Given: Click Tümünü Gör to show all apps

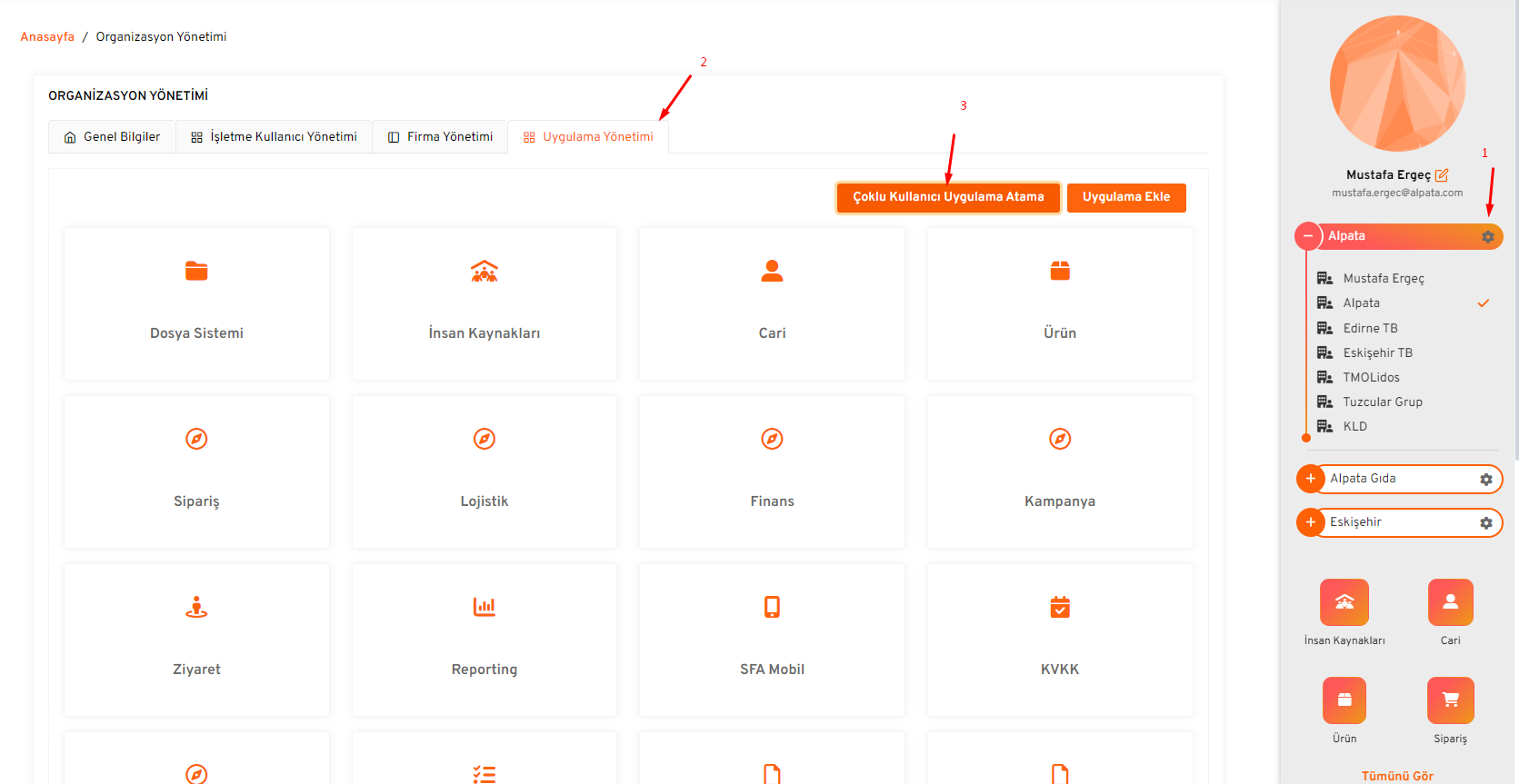Looking at the screenshot, I should [1396, 776].
